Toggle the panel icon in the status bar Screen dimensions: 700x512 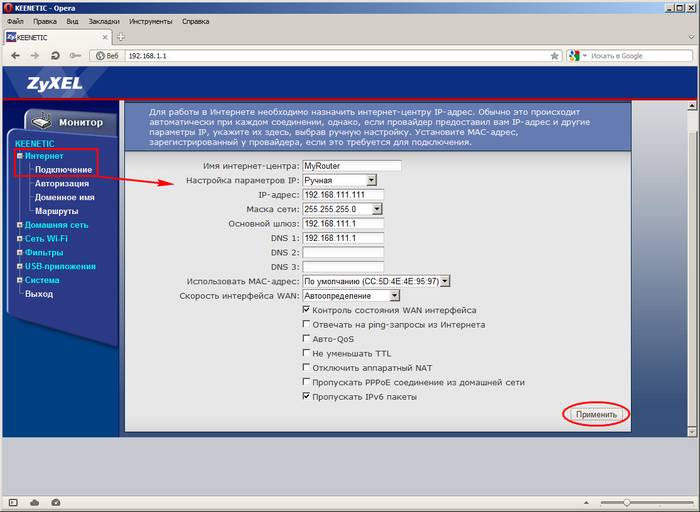(11, 501)
